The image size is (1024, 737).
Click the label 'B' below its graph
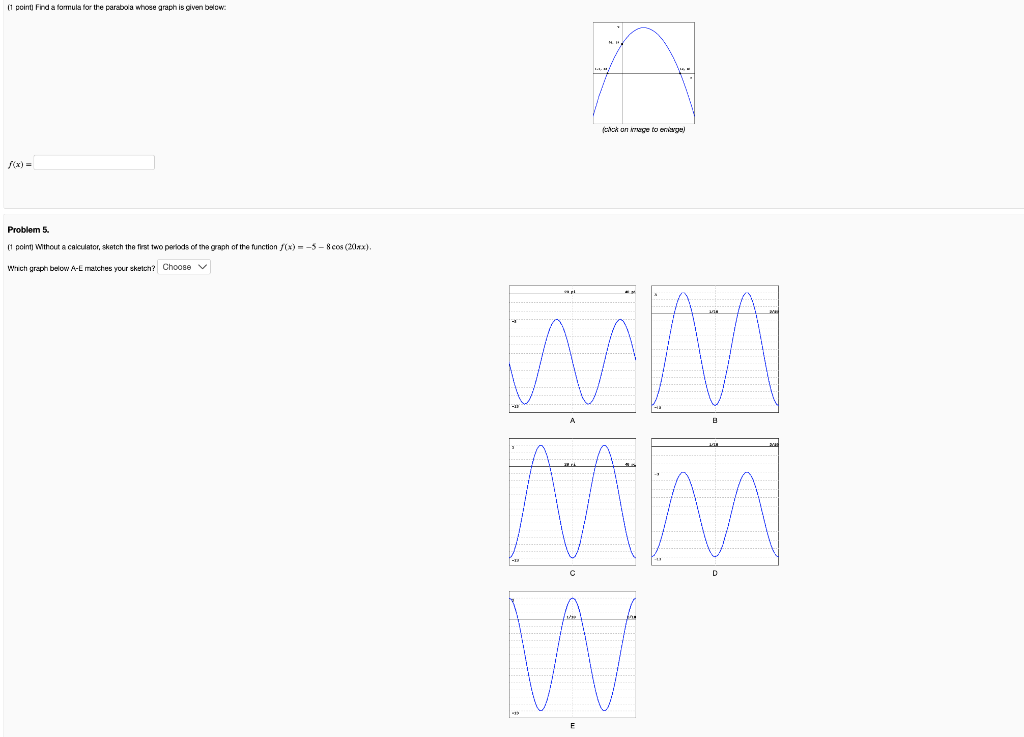point(714,420)
